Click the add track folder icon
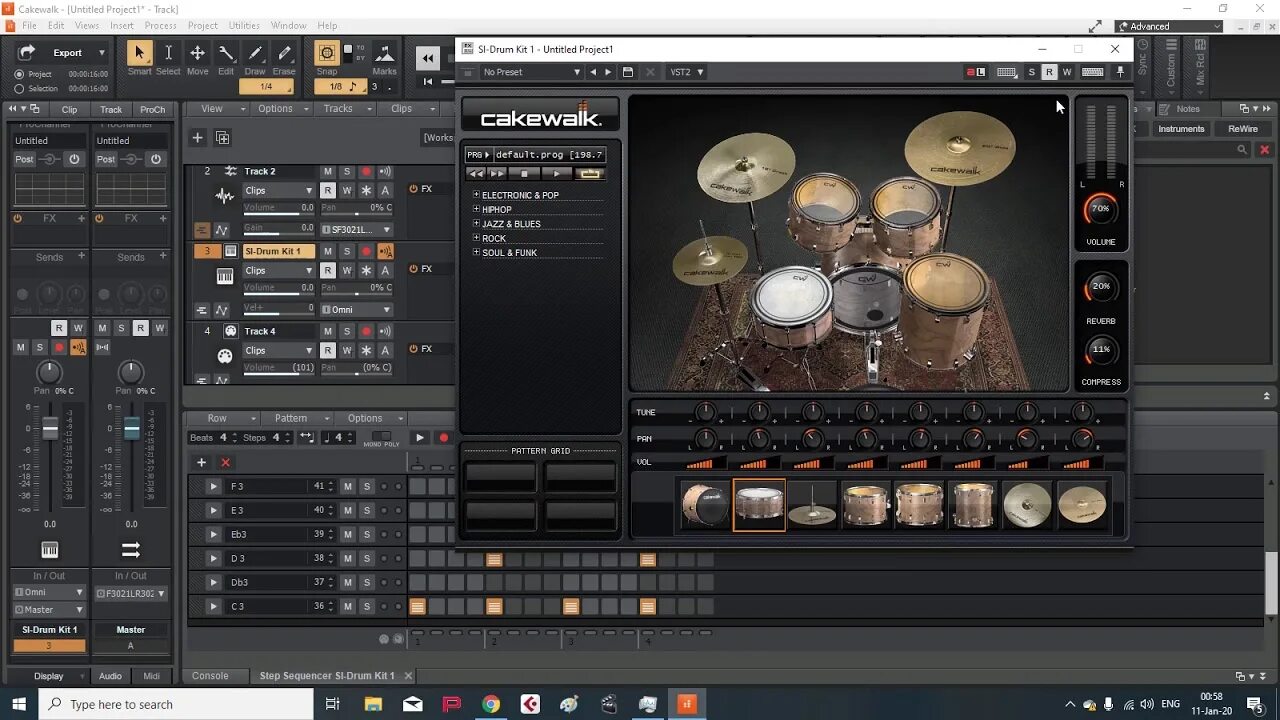This screenshot has width=1280, height=720. 222,138
